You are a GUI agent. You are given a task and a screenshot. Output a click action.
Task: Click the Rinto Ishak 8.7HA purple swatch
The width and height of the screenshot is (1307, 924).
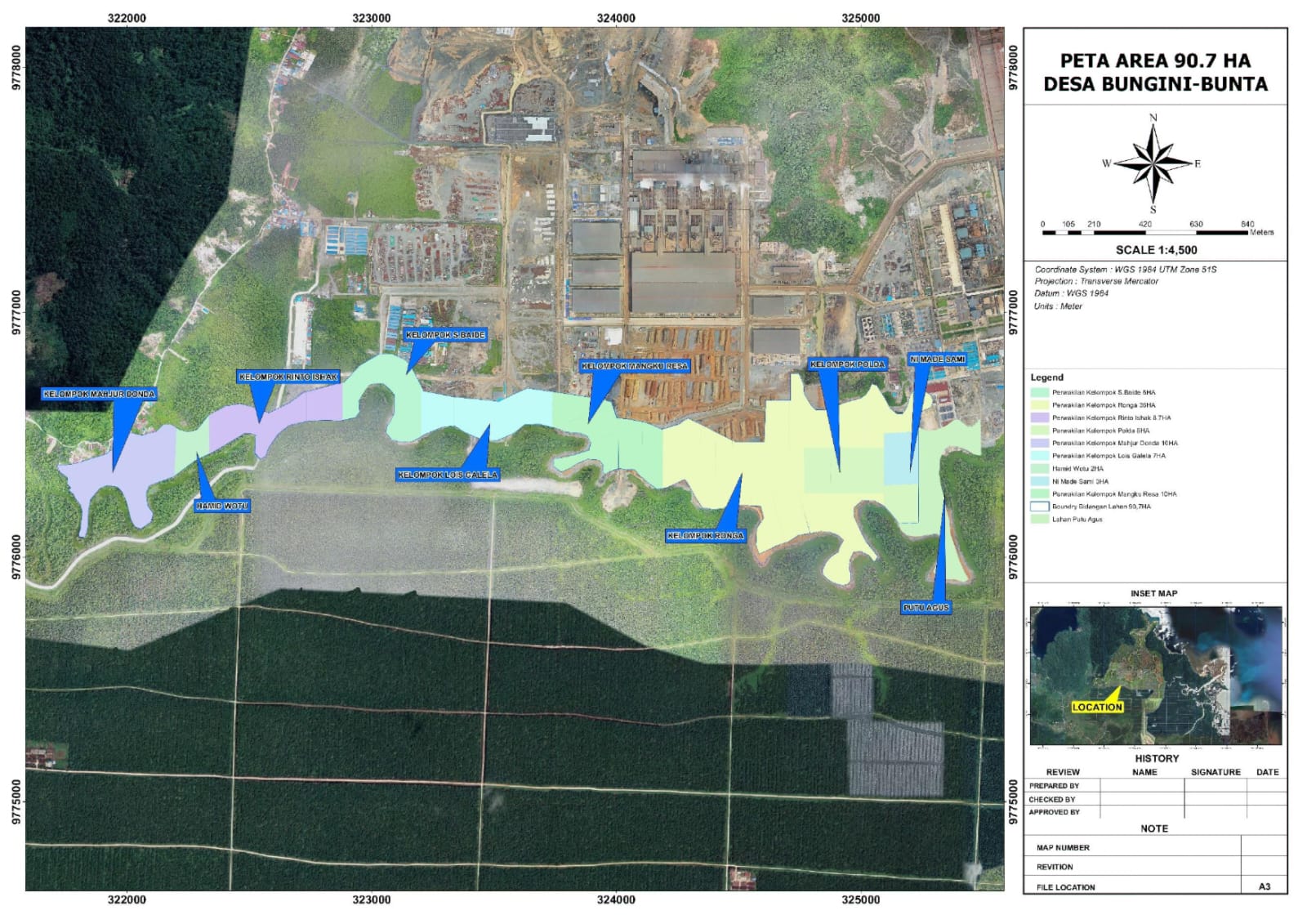click(x=1039, y=417)
